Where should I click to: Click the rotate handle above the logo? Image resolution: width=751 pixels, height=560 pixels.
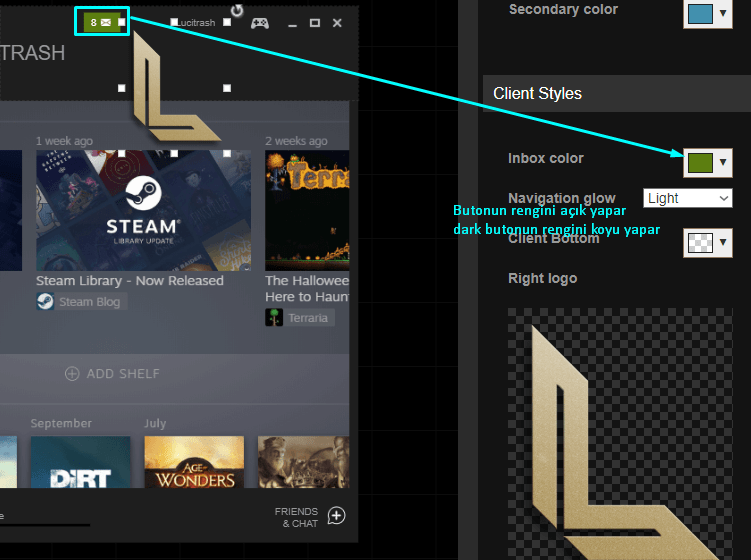[237, 10]
